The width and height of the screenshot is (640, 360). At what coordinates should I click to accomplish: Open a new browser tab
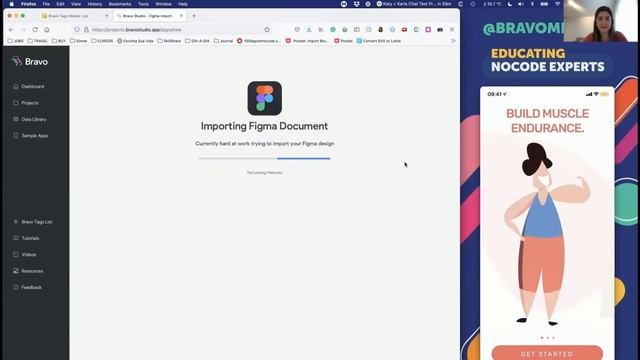[194, 16]
